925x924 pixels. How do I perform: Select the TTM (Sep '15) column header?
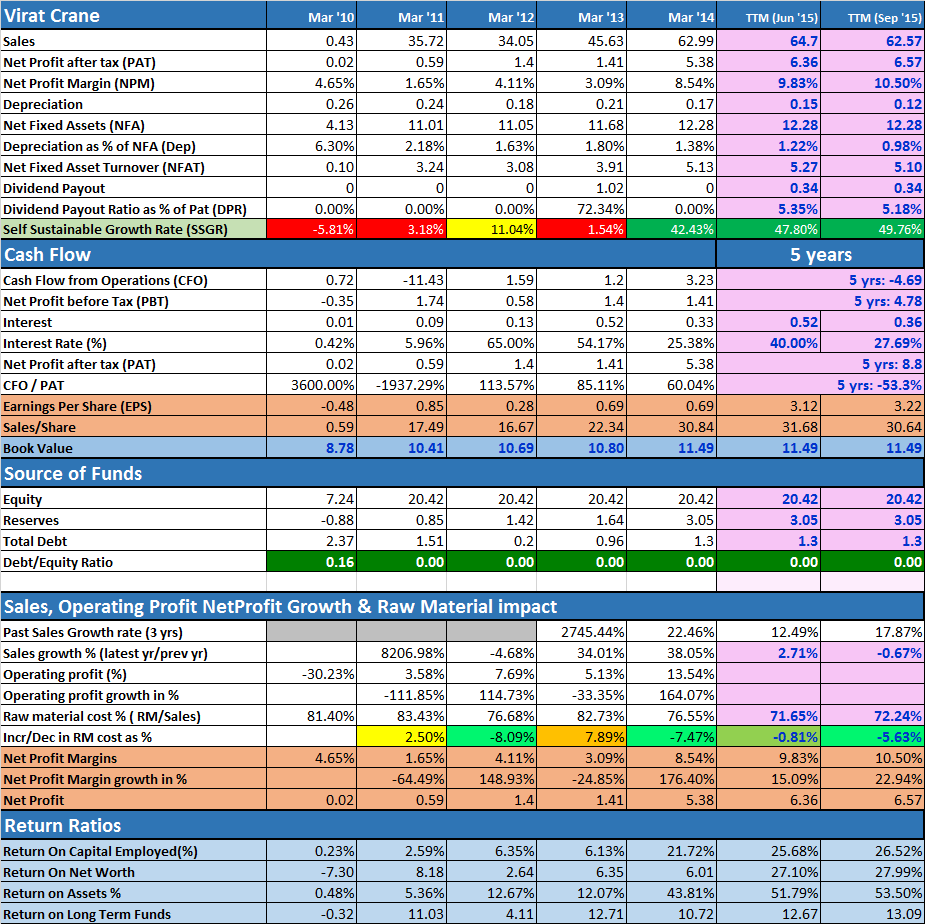pyautogui.click(x=871, y=17)
